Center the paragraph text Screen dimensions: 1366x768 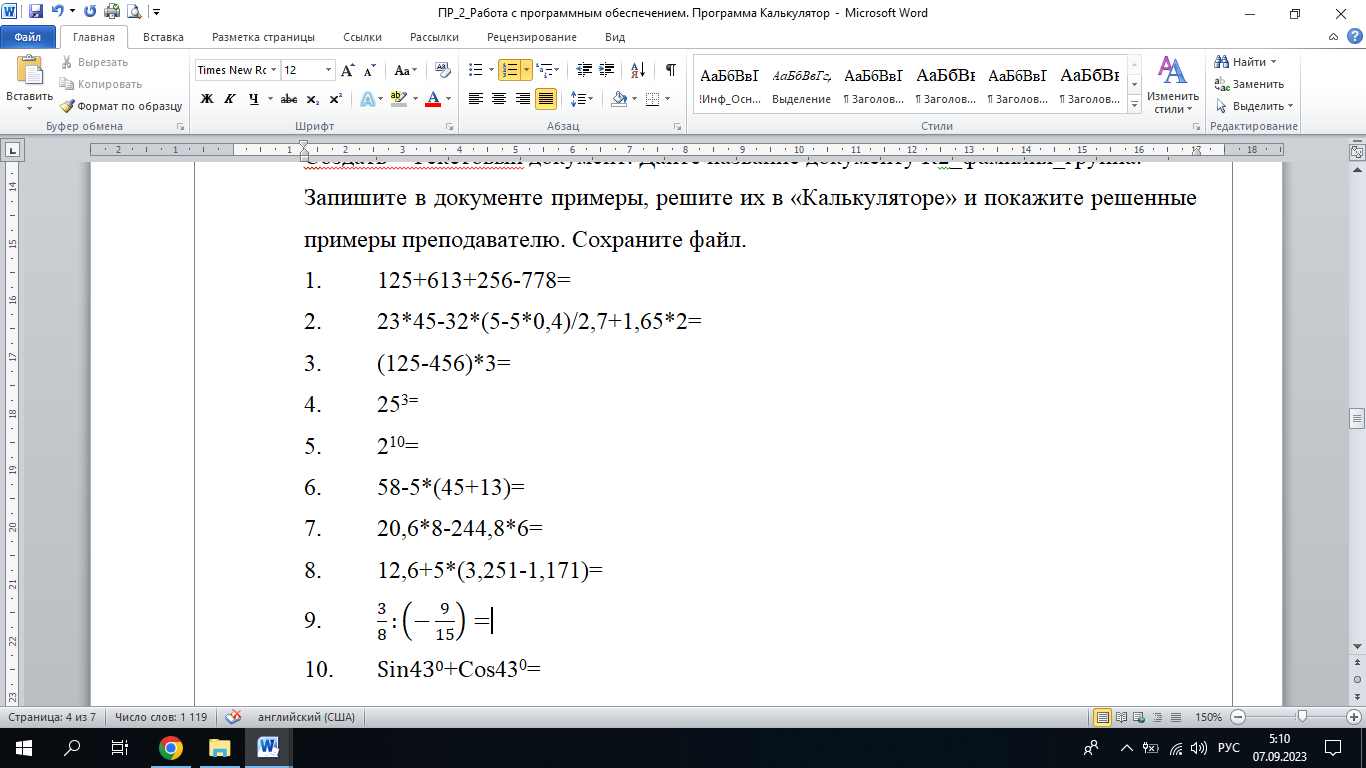[x=499, y=99]
